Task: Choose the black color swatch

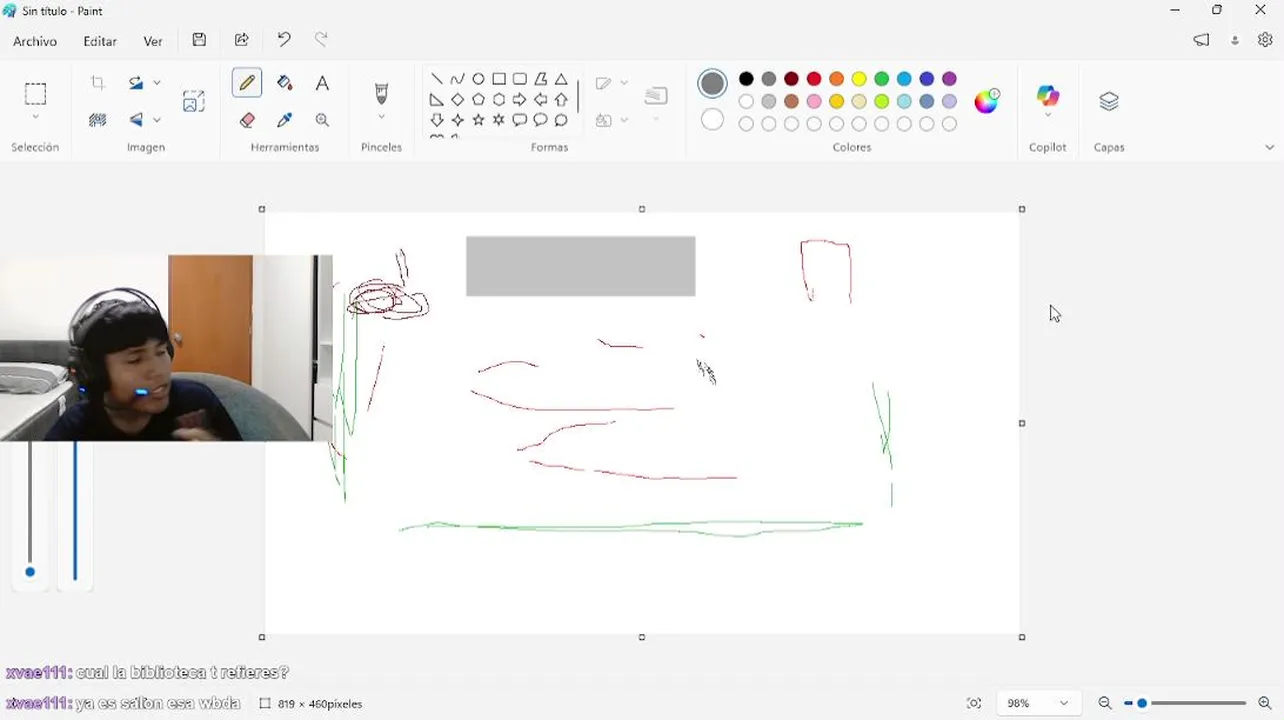Action: 746,79
